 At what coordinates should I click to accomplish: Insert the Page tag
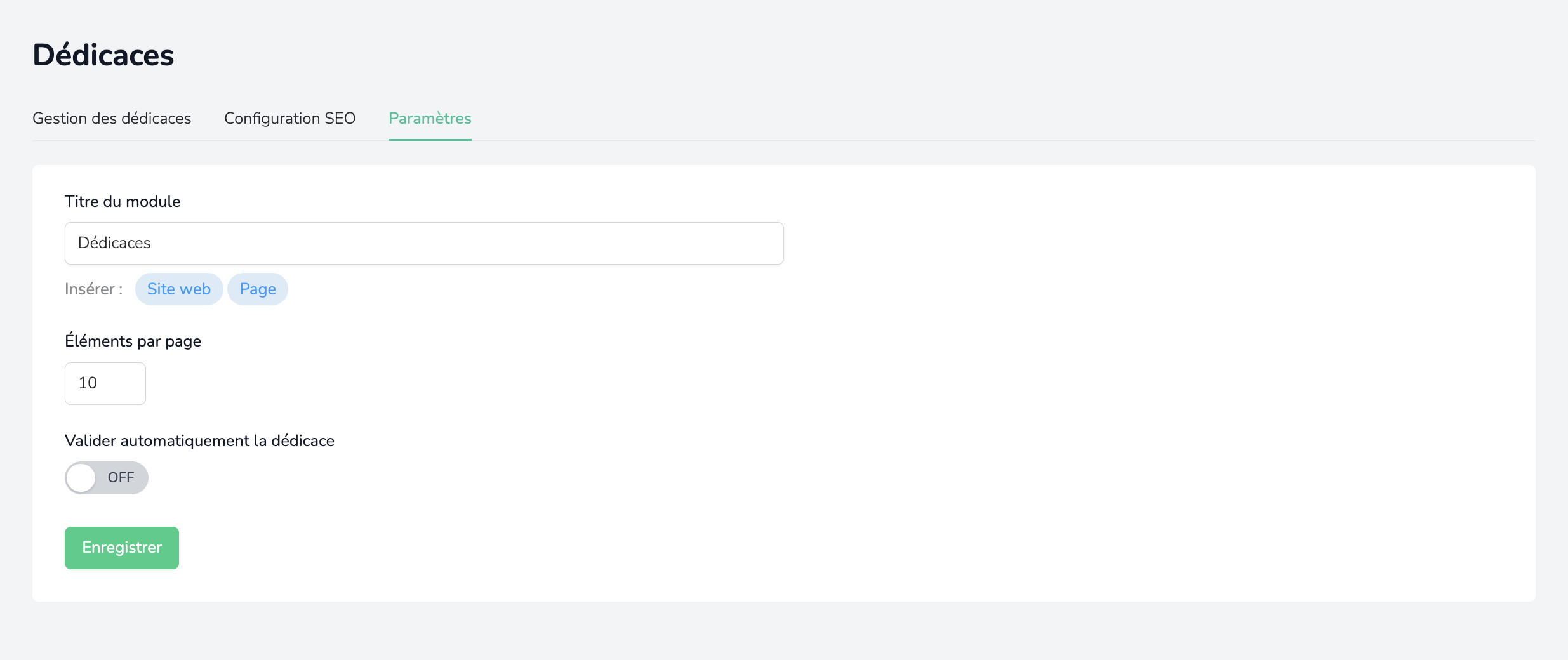(258, 289)
